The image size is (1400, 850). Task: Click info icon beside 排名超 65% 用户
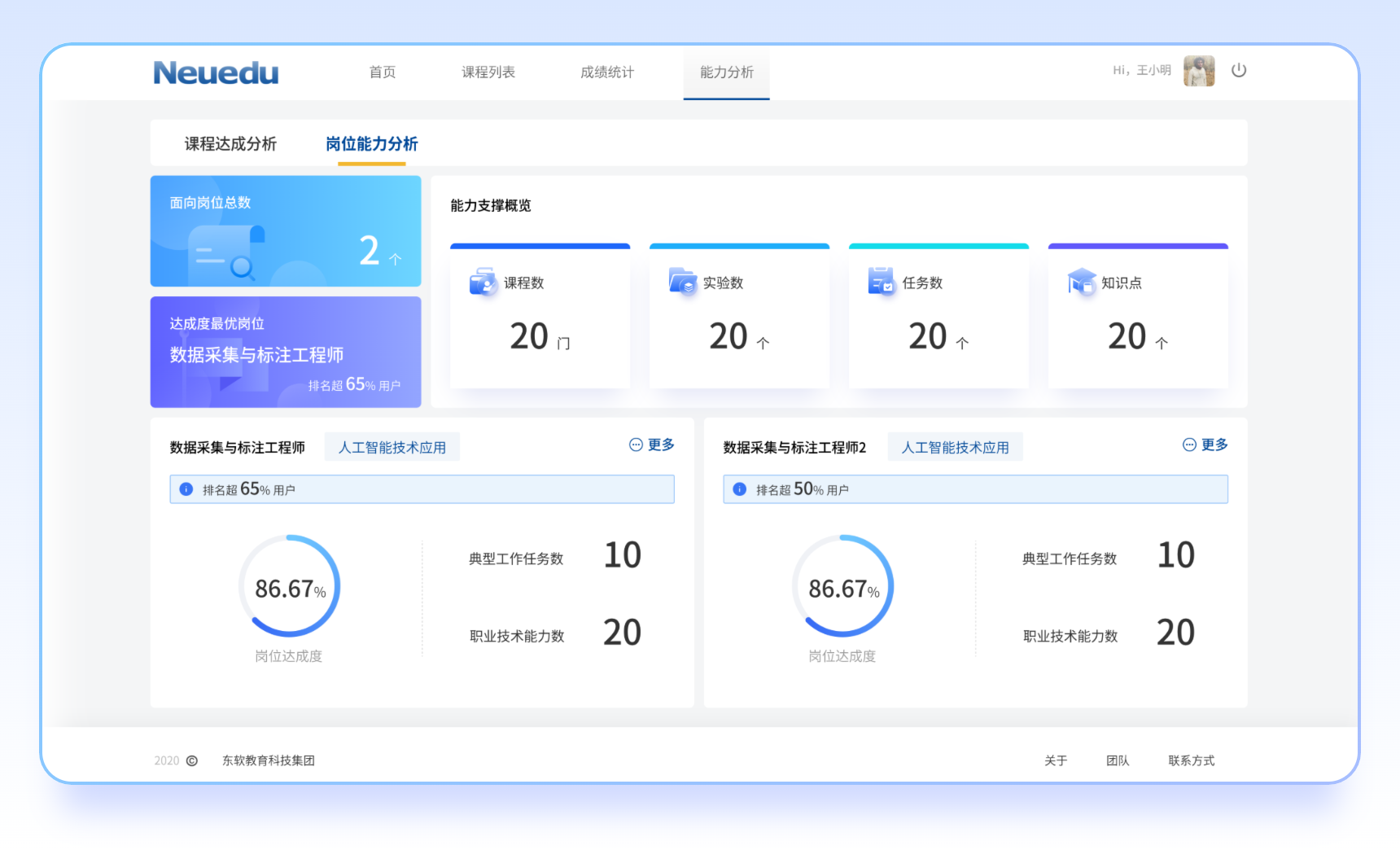coord(186,489)
